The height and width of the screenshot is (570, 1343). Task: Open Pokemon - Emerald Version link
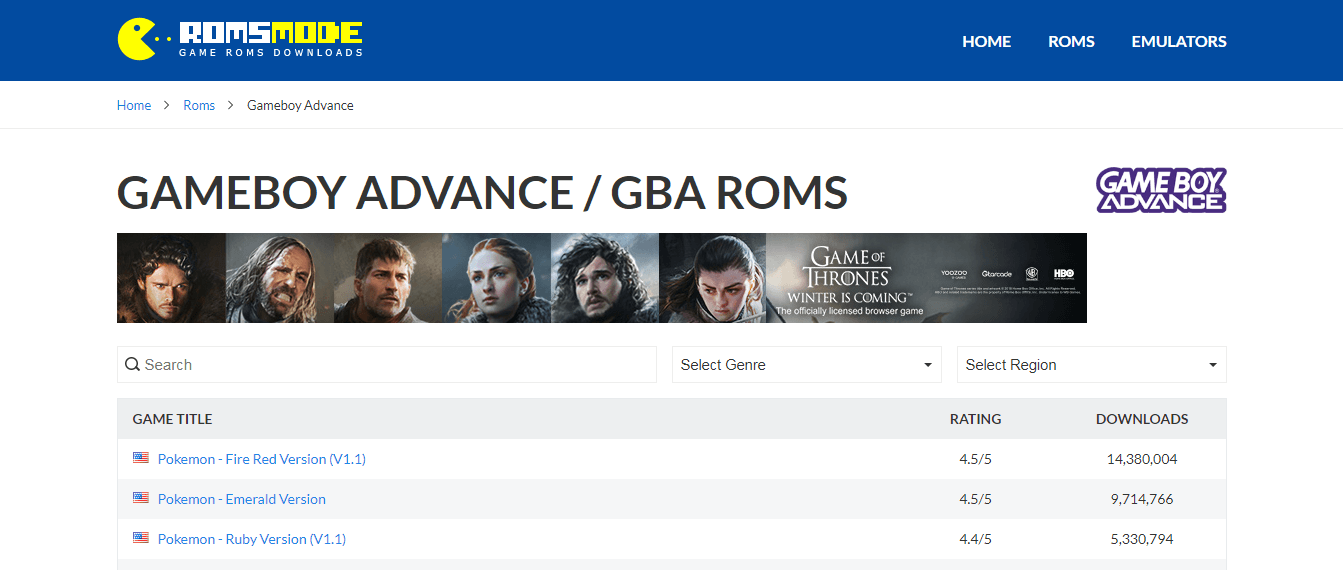pyautogui.click(x=242, y=499)
